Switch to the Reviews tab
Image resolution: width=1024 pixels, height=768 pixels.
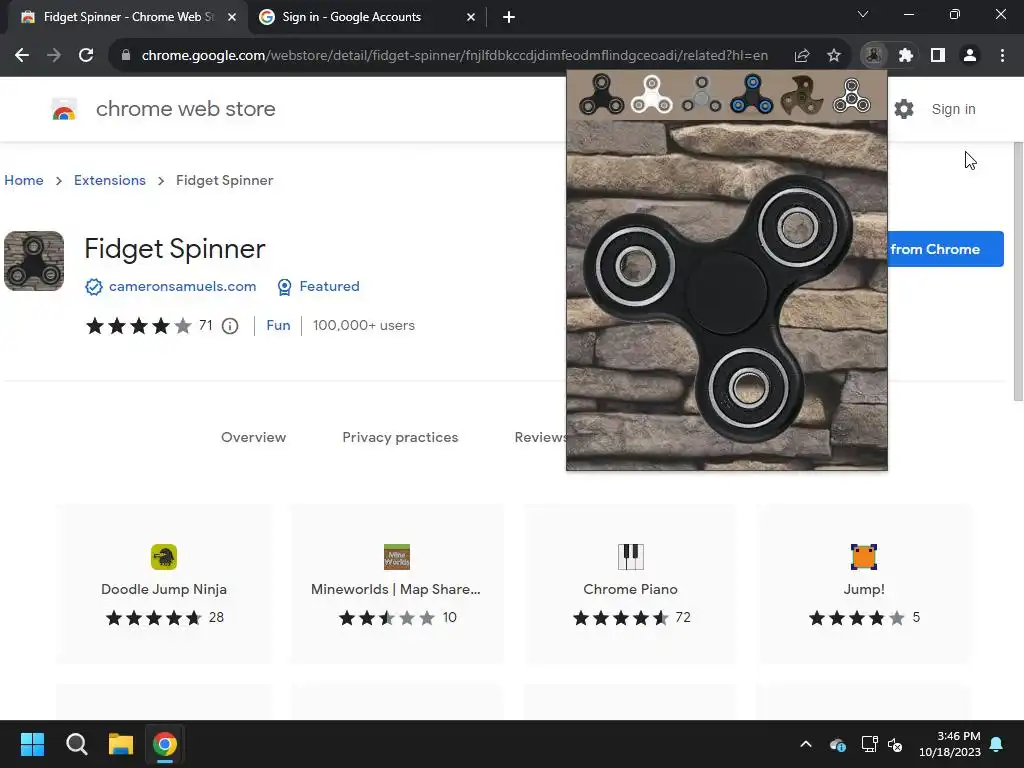click(x=540, y=438)
